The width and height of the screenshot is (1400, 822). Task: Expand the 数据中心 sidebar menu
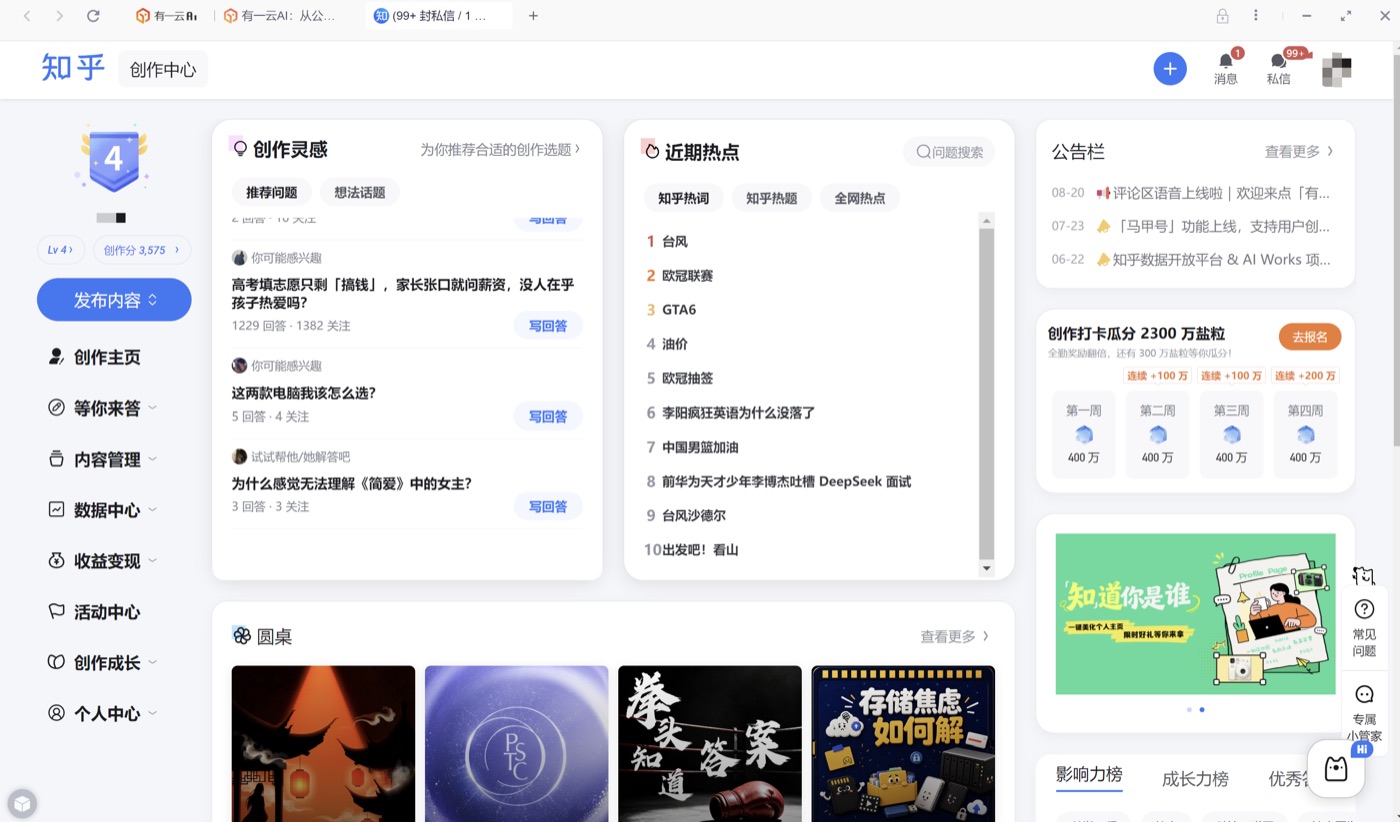(x=103, y=510)
